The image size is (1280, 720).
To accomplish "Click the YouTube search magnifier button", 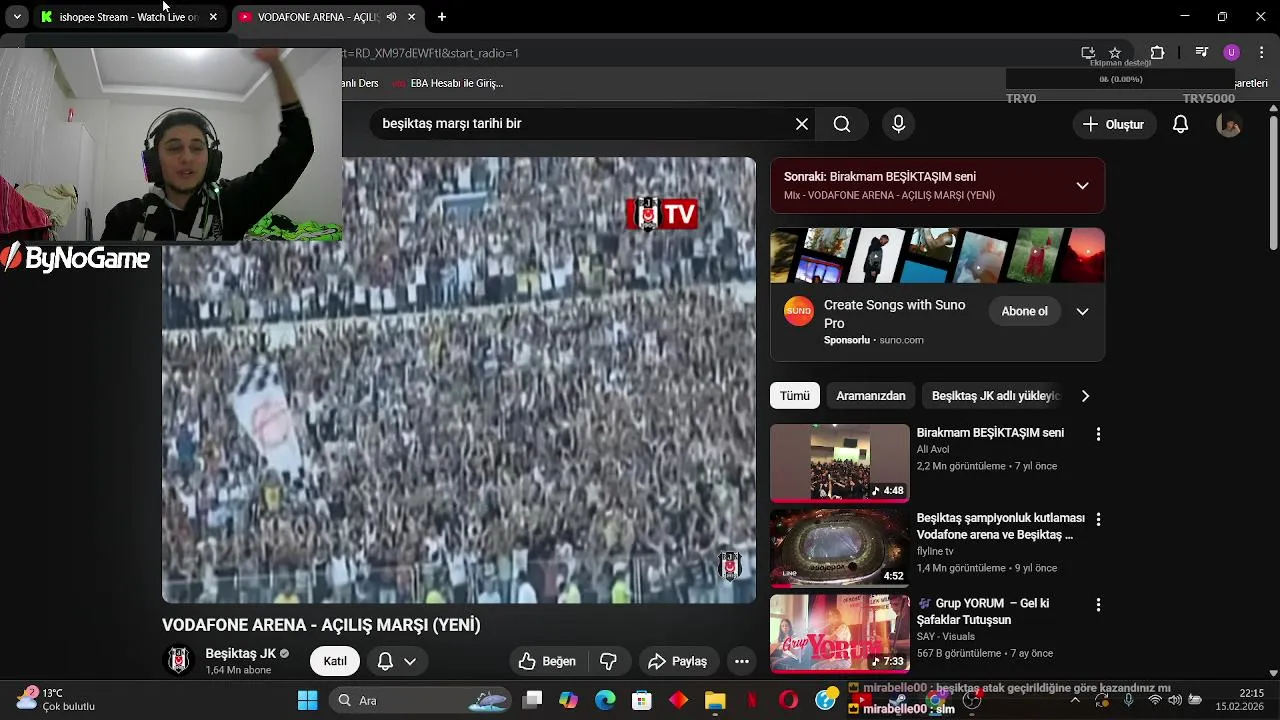I will [x=842, y=124].
